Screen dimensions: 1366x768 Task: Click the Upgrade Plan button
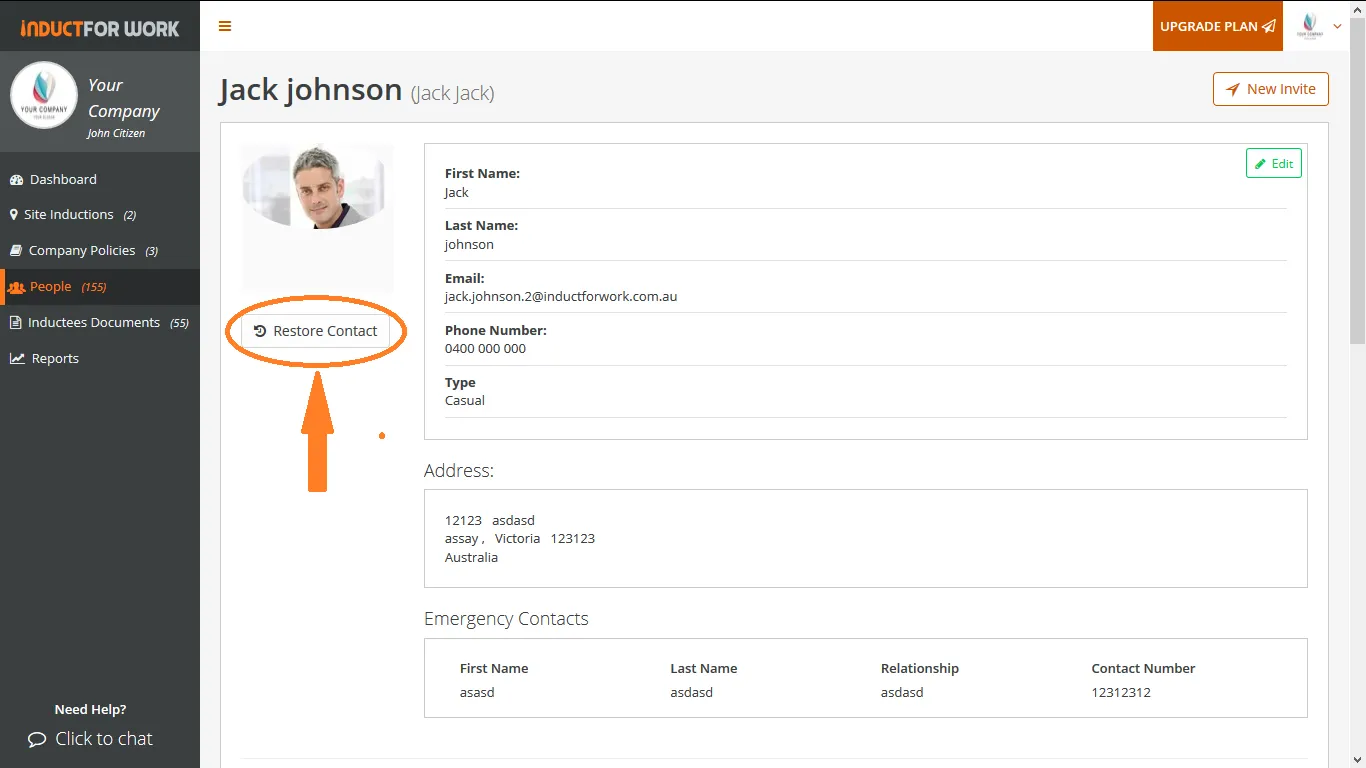click(x=1218, y=26)
